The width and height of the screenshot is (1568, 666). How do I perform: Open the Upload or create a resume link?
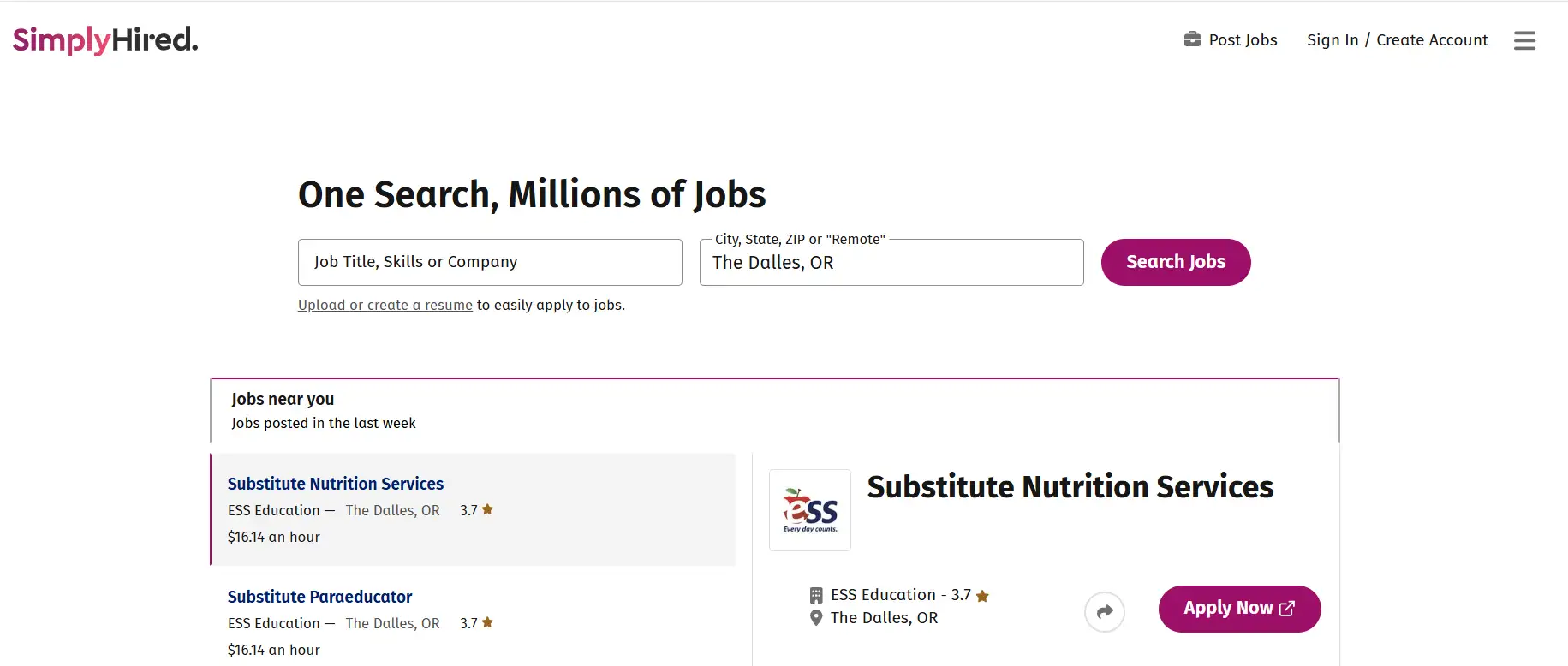(x=385, y=305)
